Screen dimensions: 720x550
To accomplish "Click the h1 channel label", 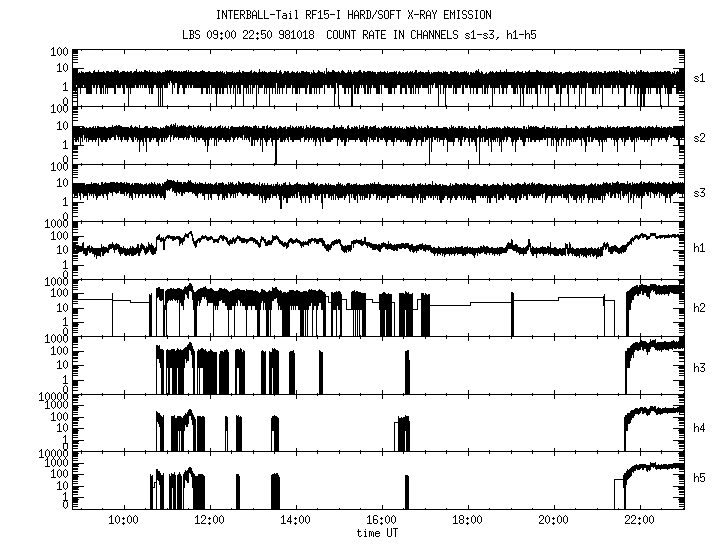I will pyautogui.click(x=700, y=248).
